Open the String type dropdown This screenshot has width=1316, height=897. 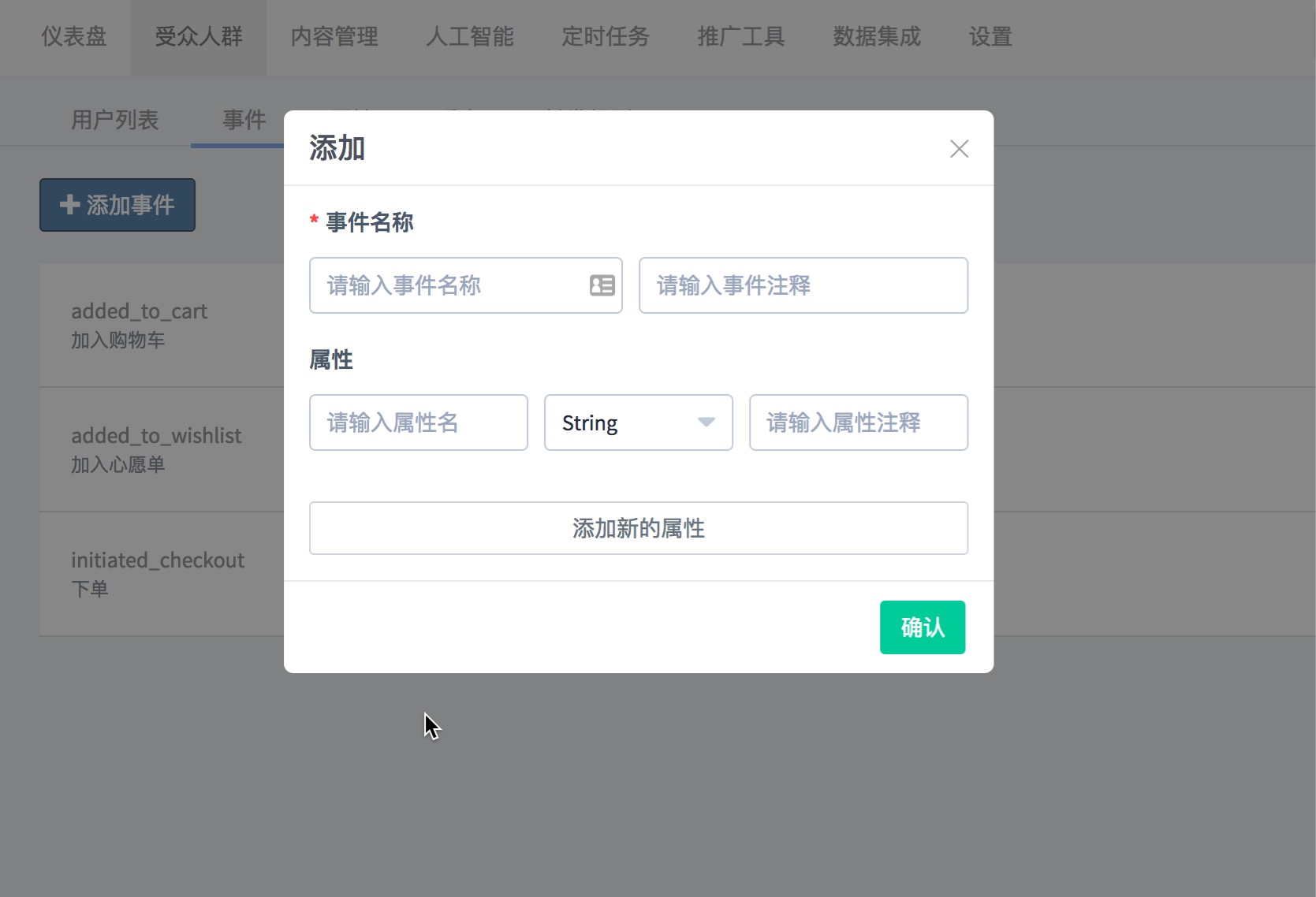click(639, 422)
